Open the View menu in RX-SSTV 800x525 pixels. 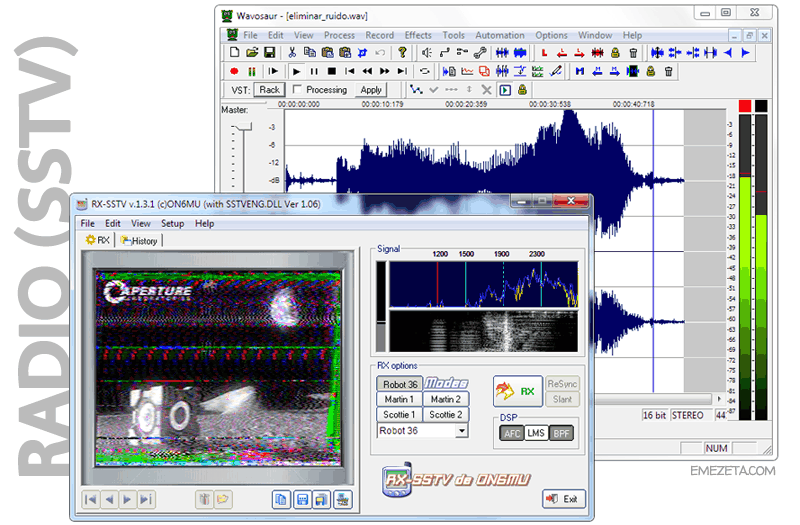(x=140, y=223)
